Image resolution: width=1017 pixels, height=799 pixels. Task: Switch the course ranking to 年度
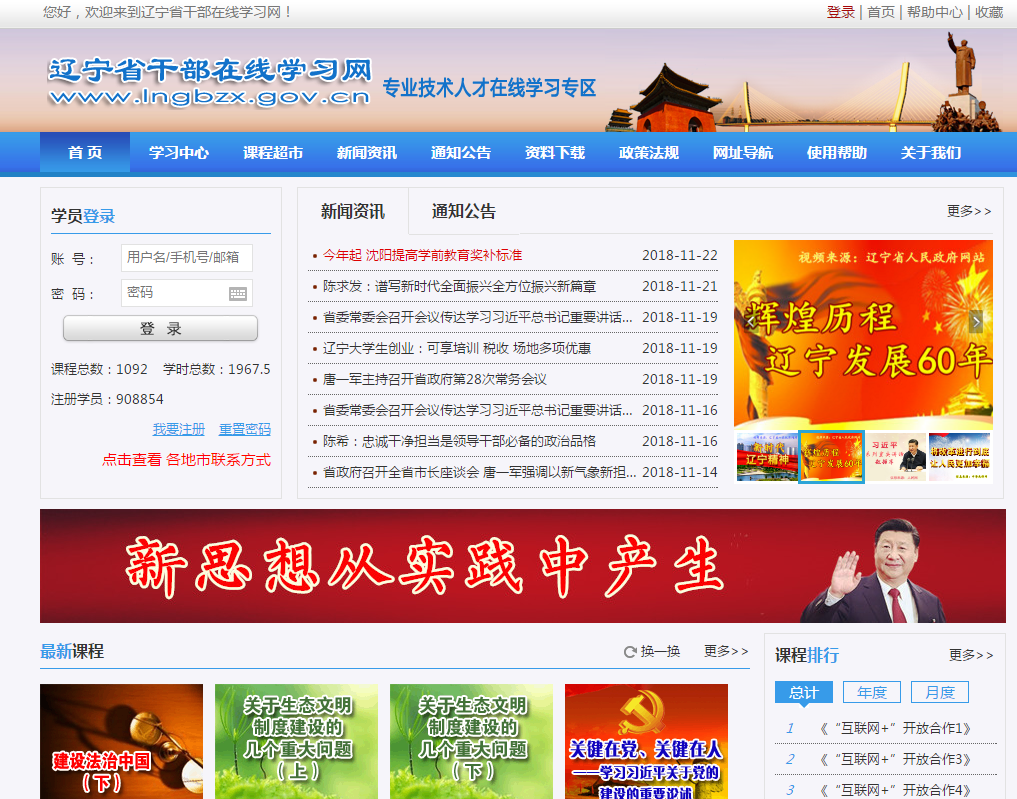click(x=871, y=692)
